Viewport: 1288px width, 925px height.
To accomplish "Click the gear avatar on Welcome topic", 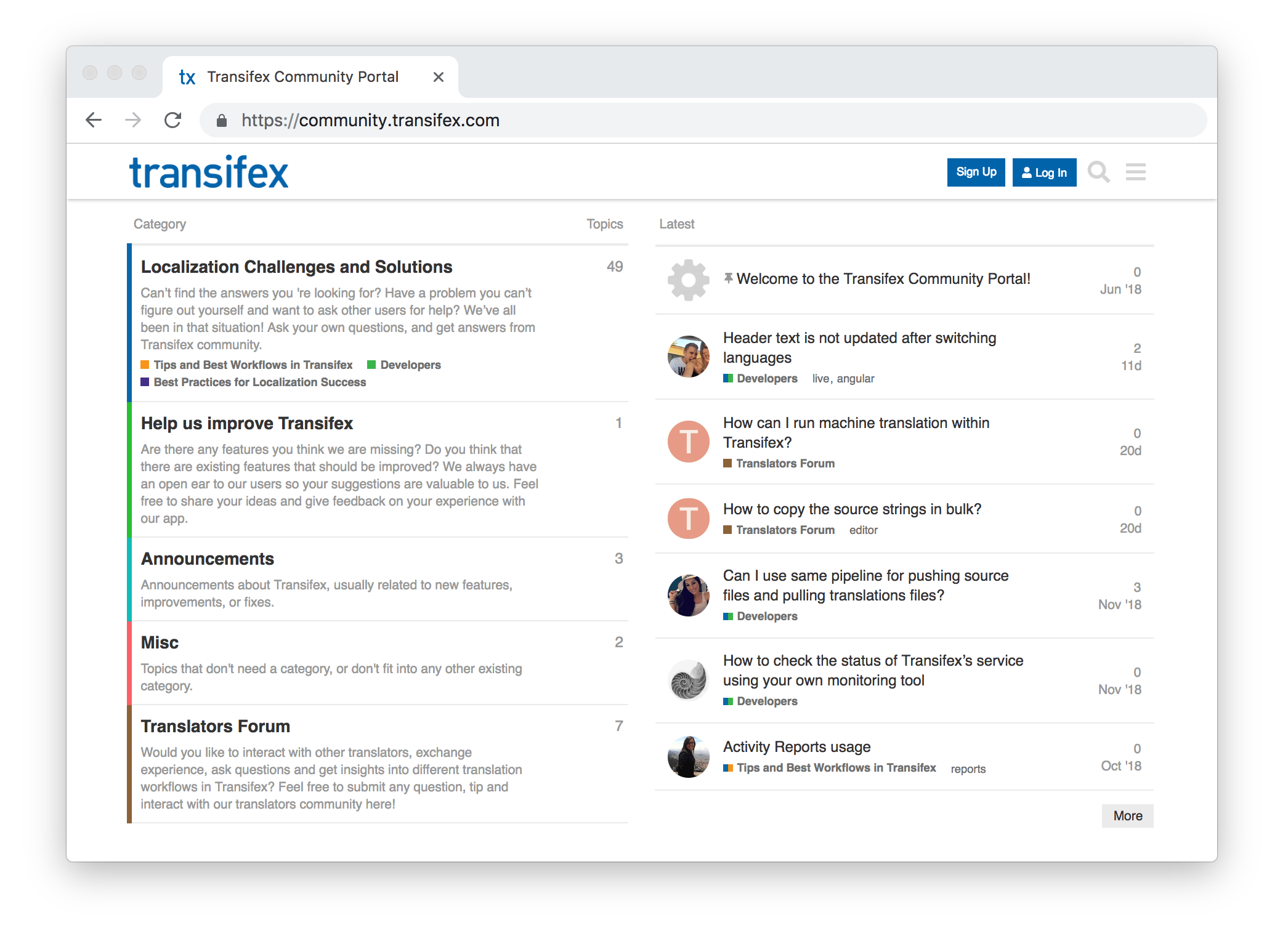I will point(688,280).
